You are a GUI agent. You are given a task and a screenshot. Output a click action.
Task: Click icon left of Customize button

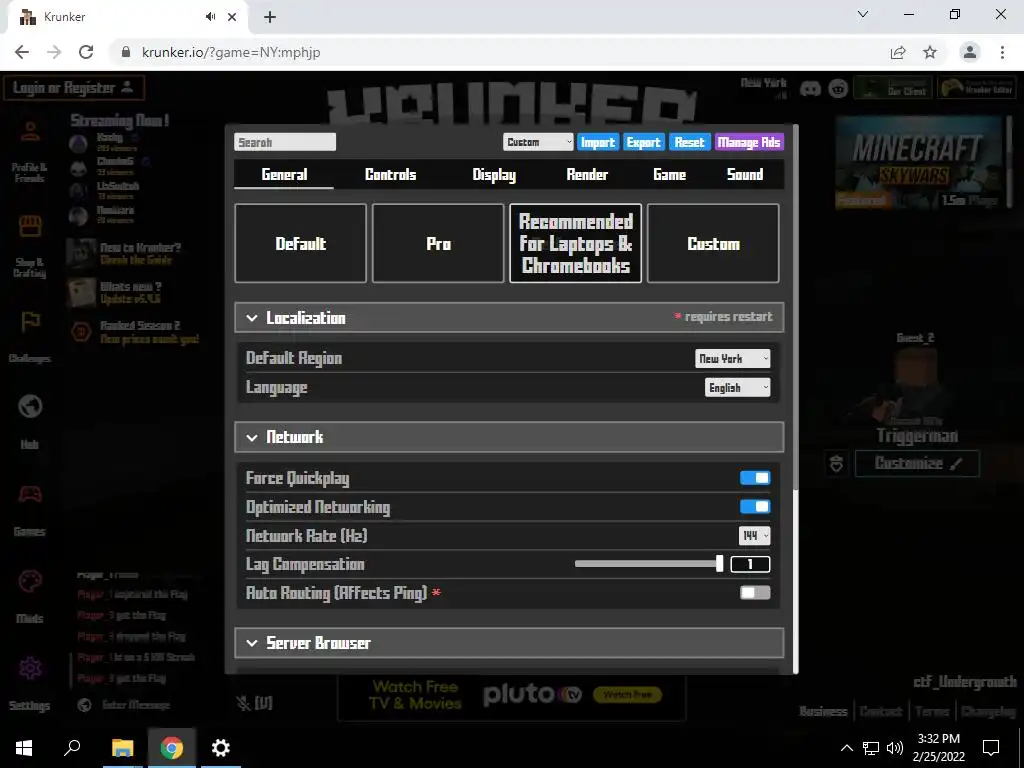[837, 464]
